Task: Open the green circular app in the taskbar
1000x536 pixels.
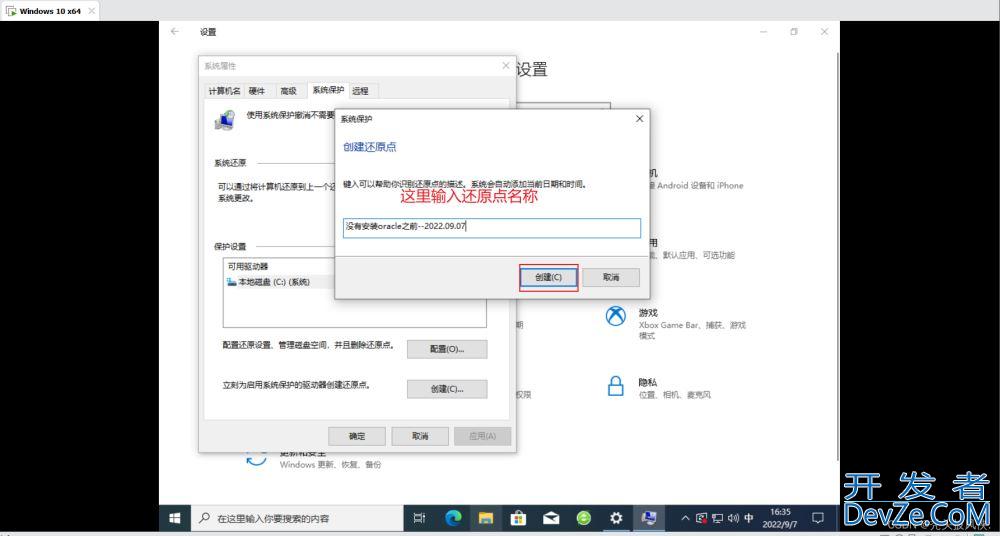Action: (x=584, y=517)
